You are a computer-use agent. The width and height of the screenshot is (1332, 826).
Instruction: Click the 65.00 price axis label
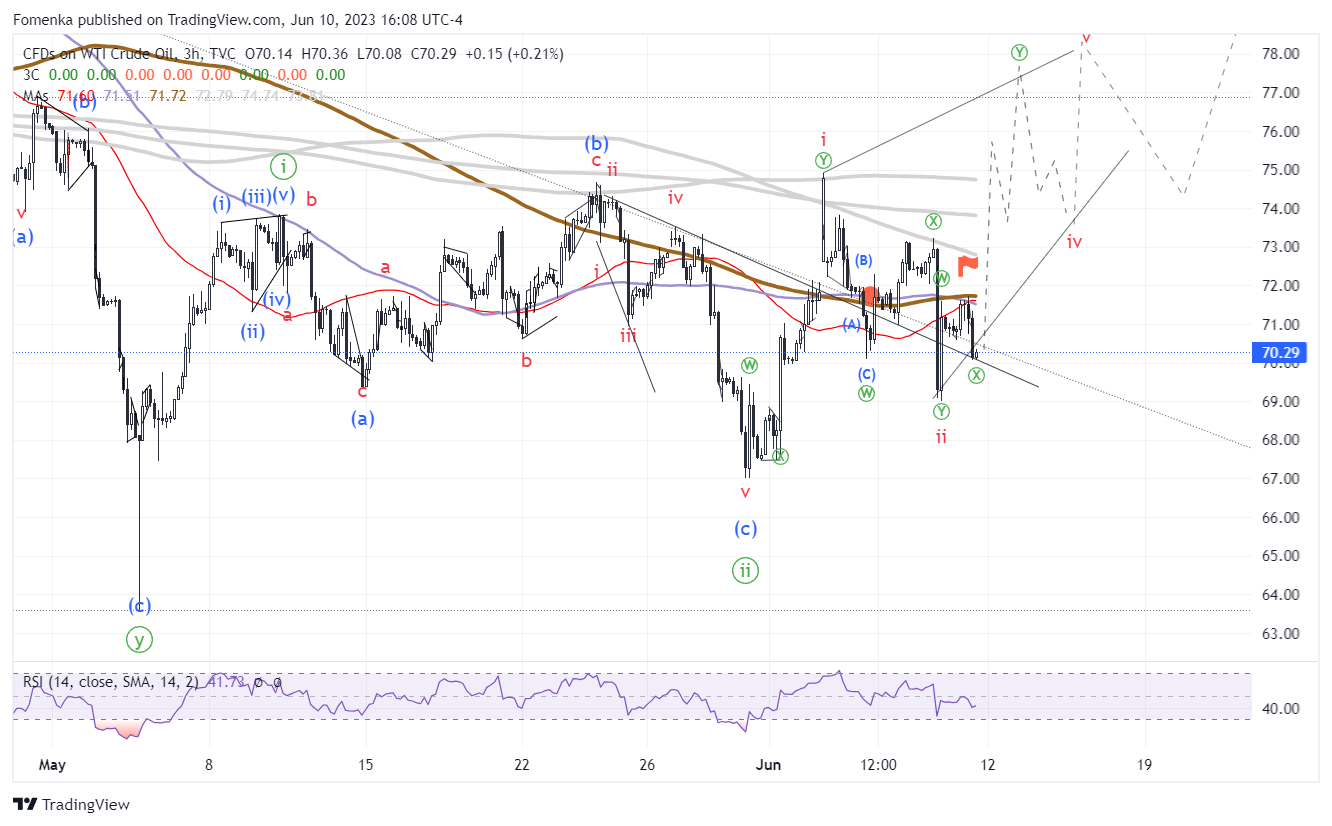(x=1281, y=556)
